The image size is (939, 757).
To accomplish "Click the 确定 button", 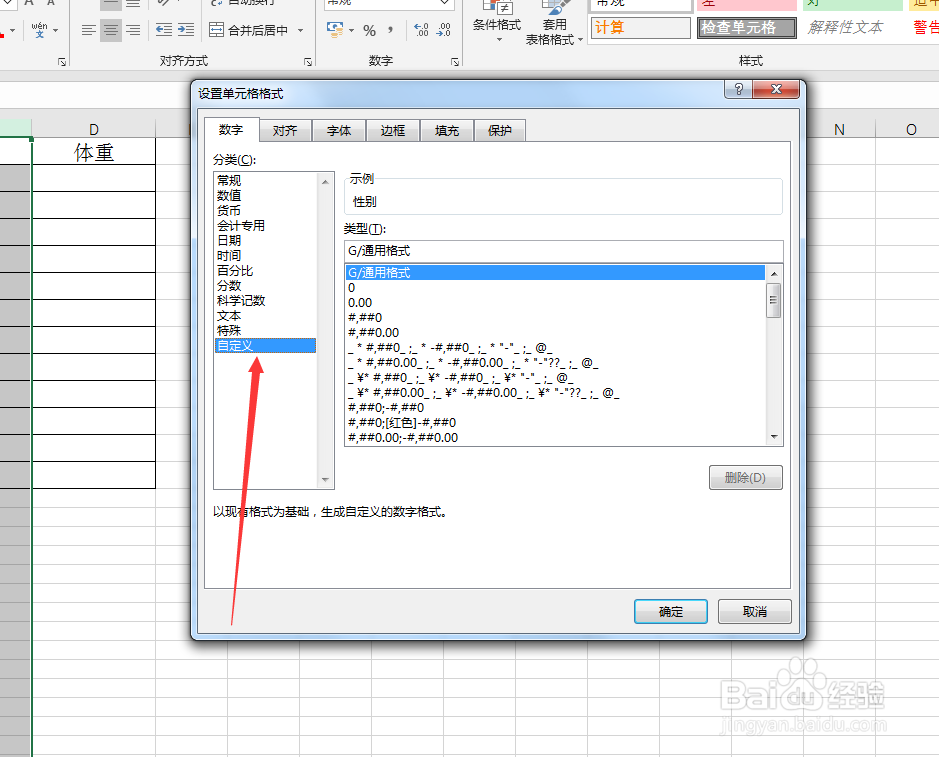I will click(671, 611).
